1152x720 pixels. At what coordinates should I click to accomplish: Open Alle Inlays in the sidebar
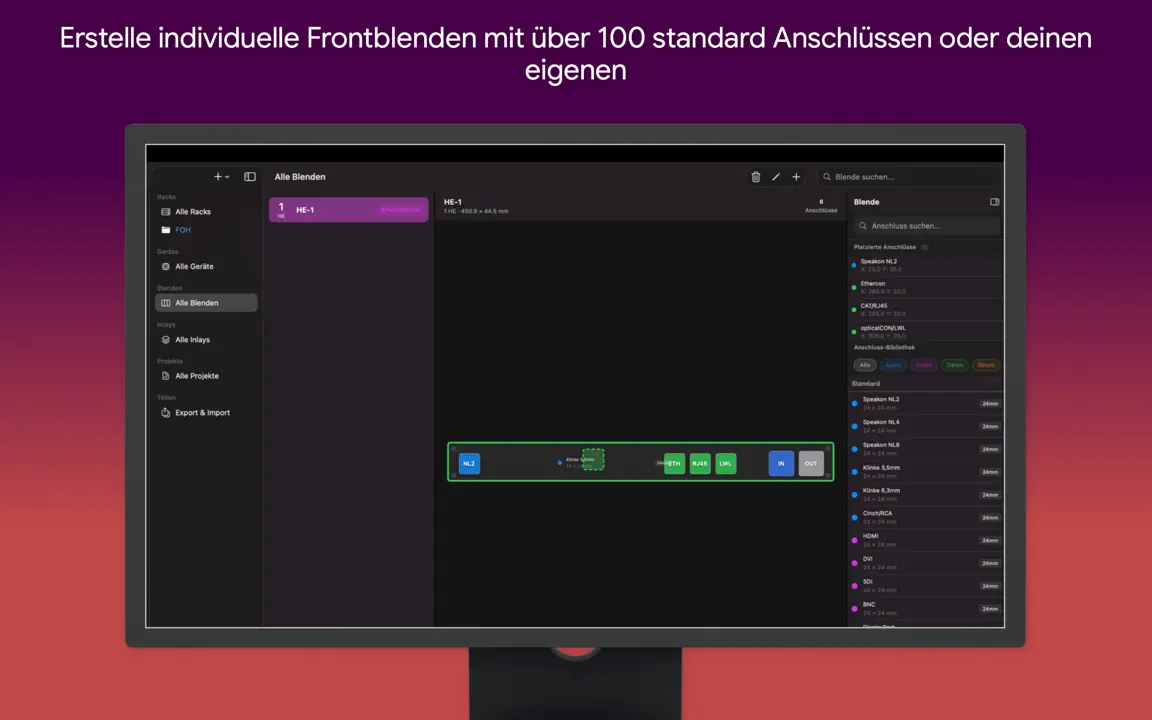pyautogui.click(x=206, y=339)
